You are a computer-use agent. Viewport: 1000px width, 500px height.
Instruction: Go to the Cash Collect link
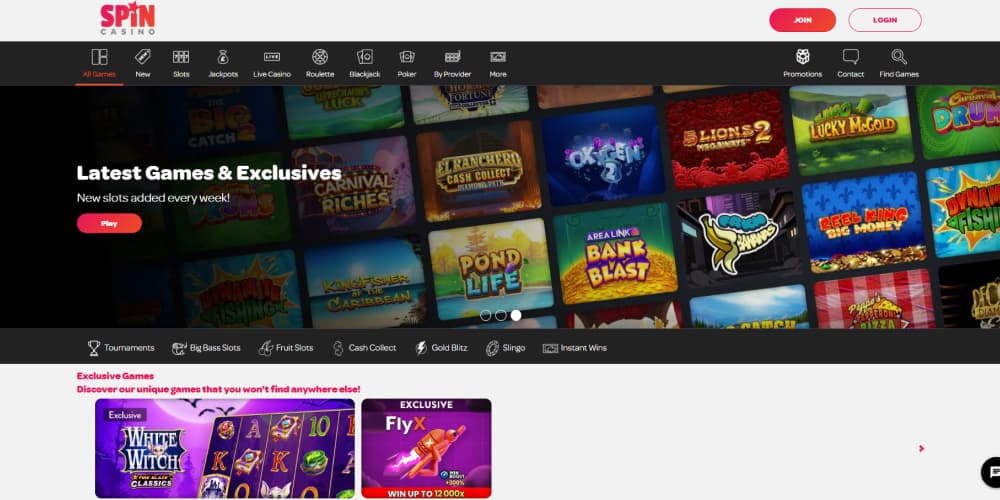point(372,348)
